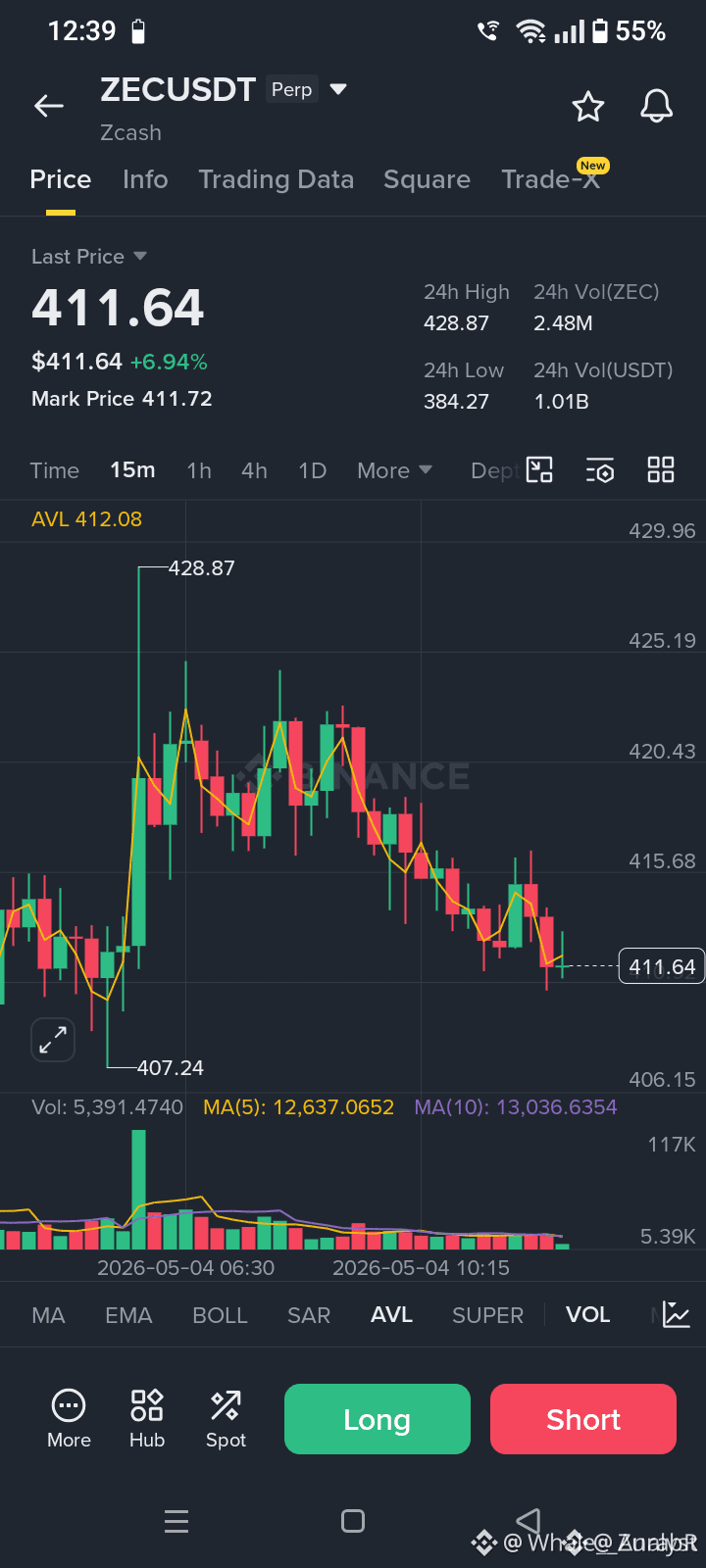Open the Trading Data tab
Image resolution: width=706 pixels, height=1568 pixels.
point(277,179)
